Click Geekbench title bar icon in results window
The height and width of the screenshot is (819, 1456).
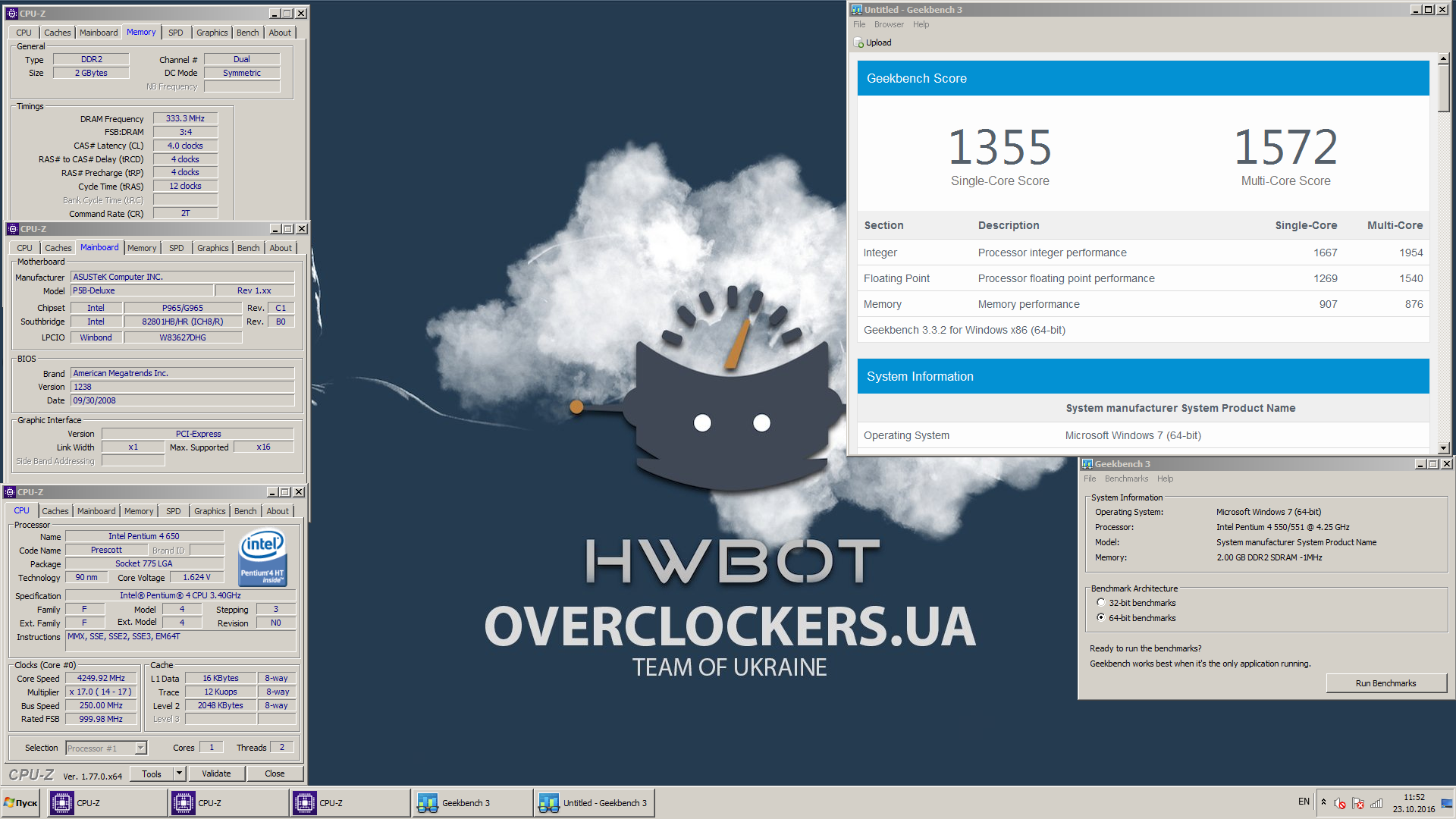click(857, 10)
